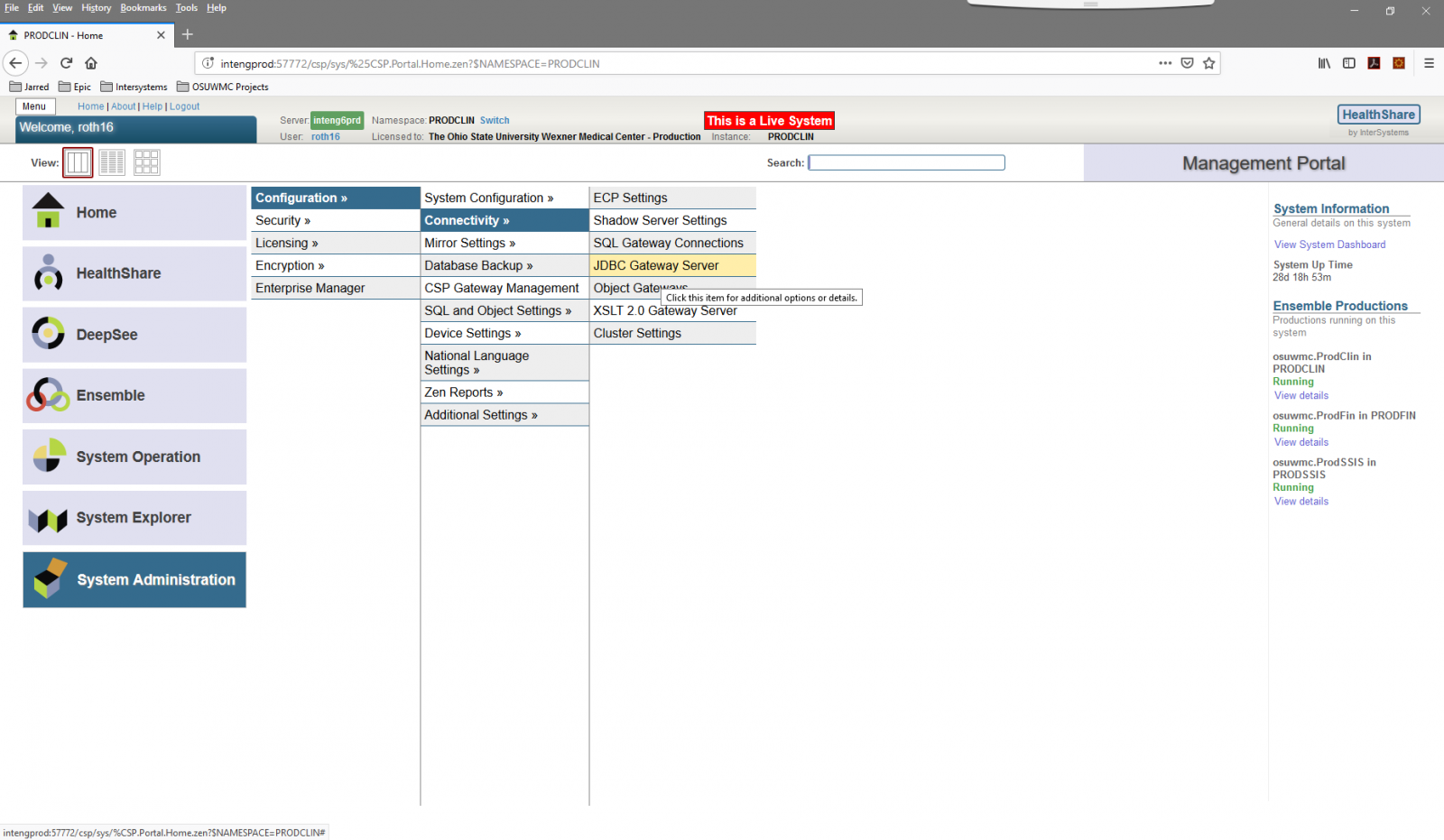
Task: Select ECP Settings item
Action: coord(673,198)
